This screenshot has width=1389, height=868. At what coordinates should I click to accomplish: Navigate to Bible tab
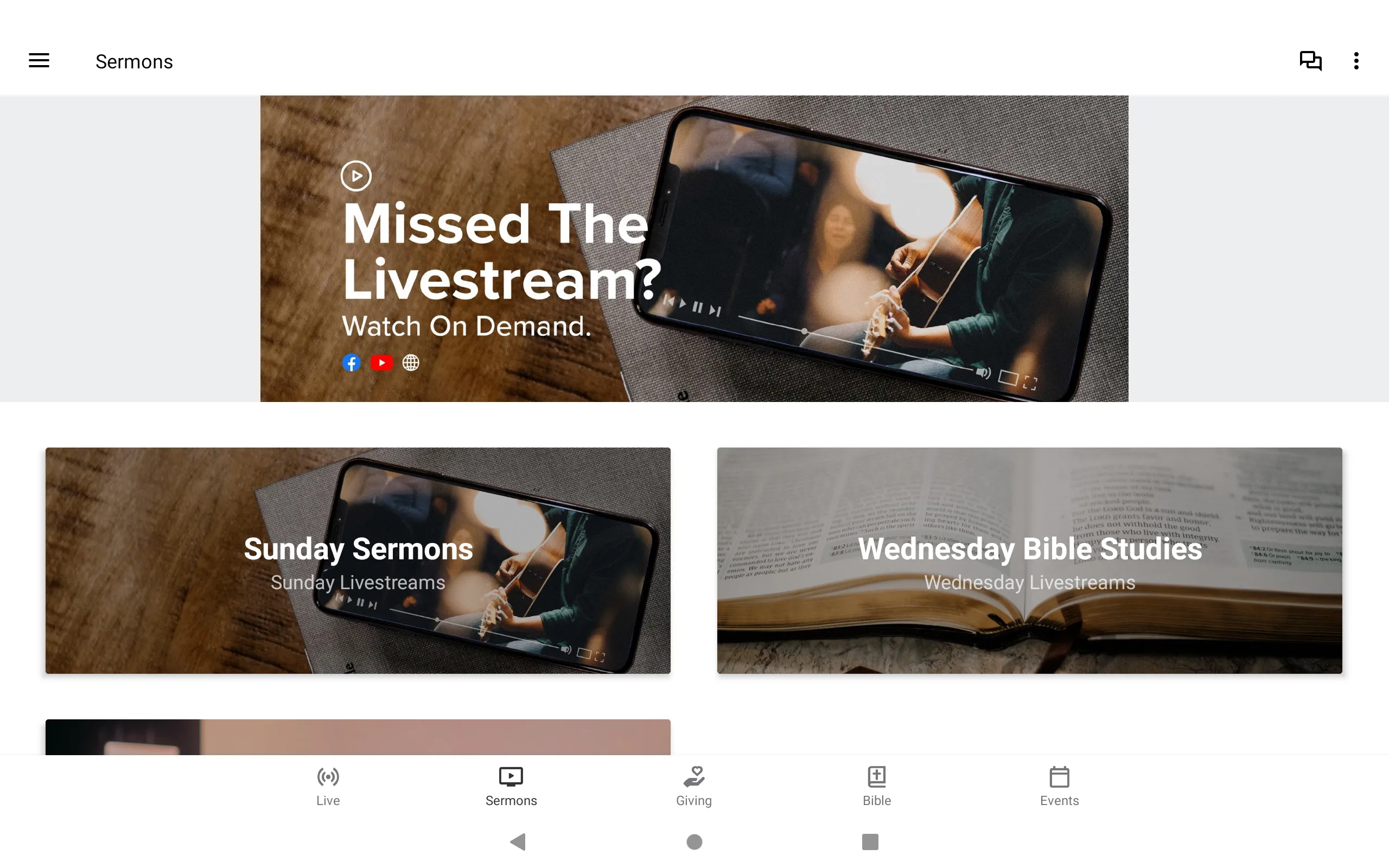877,786
